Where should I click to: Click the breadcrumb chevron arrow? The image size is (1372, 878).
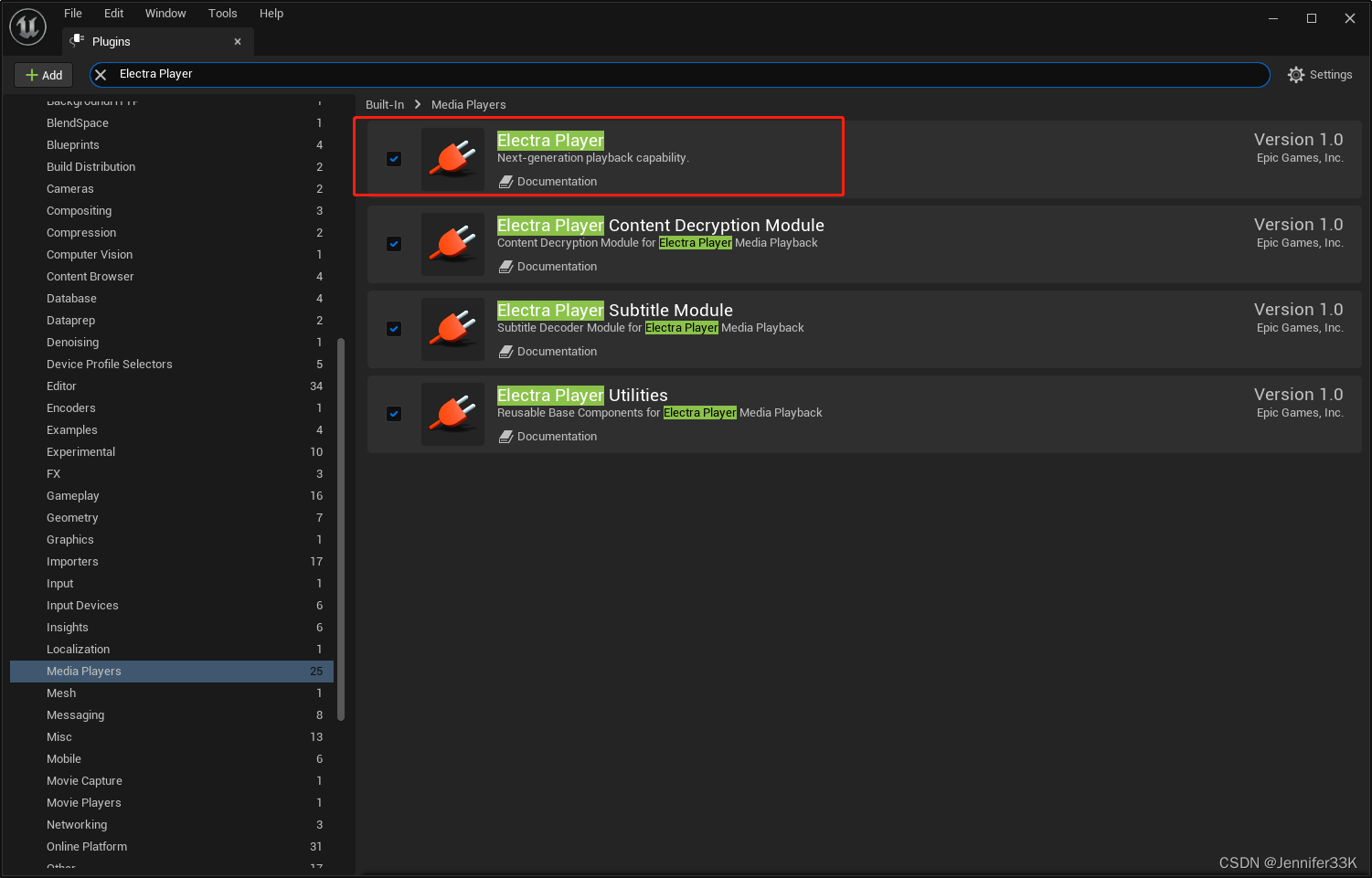[418, 105]
